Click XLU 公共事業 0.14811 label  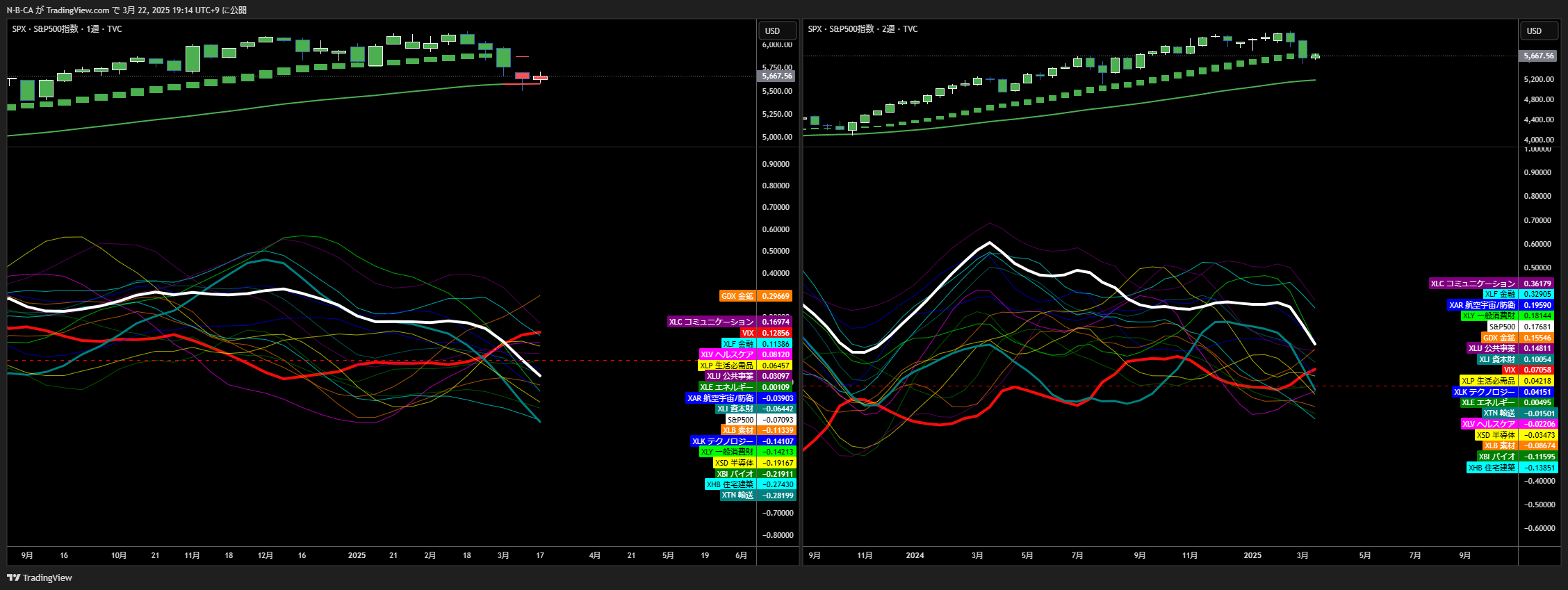1510,348
